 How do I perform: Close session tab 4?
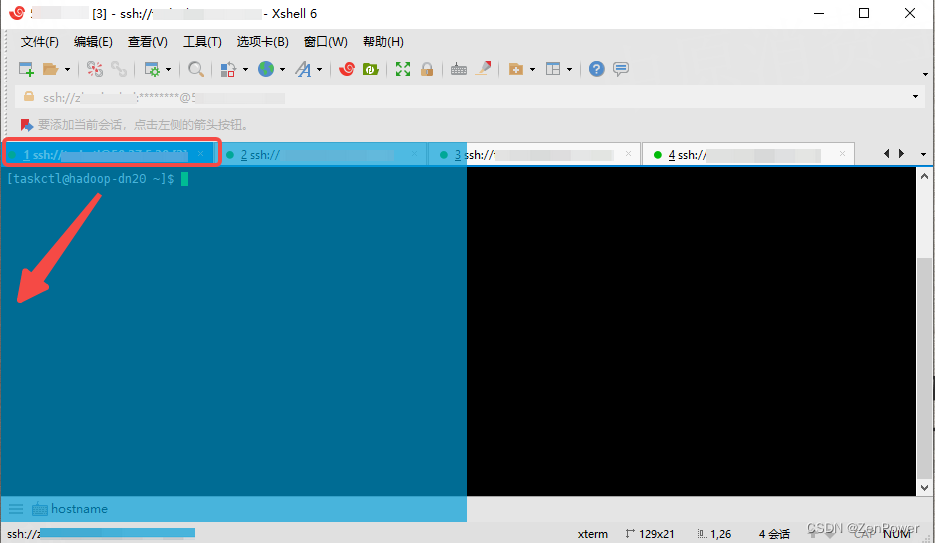pyautogui.click(x=842, y=154)
